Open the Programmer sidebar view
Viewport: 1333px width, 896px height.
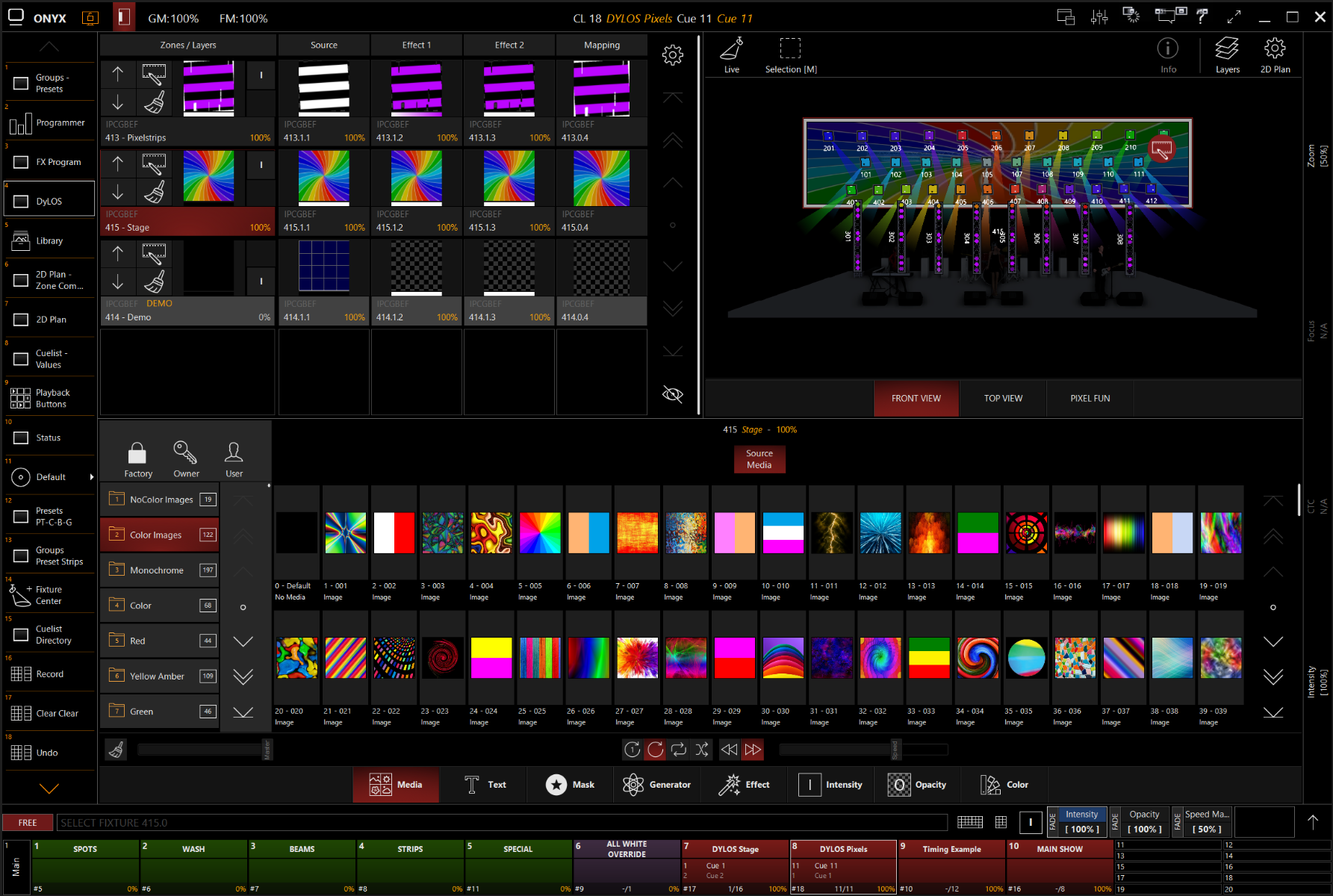pos(49,122)
